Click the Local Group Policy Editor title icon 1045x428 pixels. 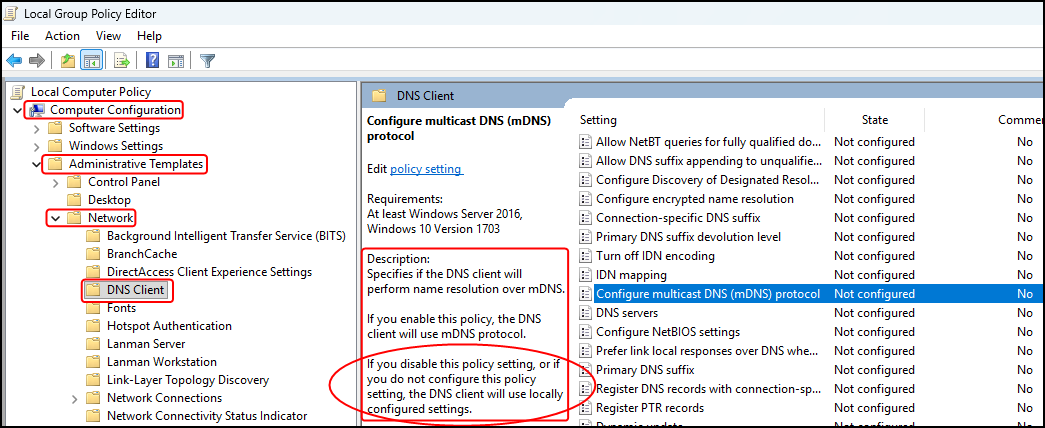[12, 14]
